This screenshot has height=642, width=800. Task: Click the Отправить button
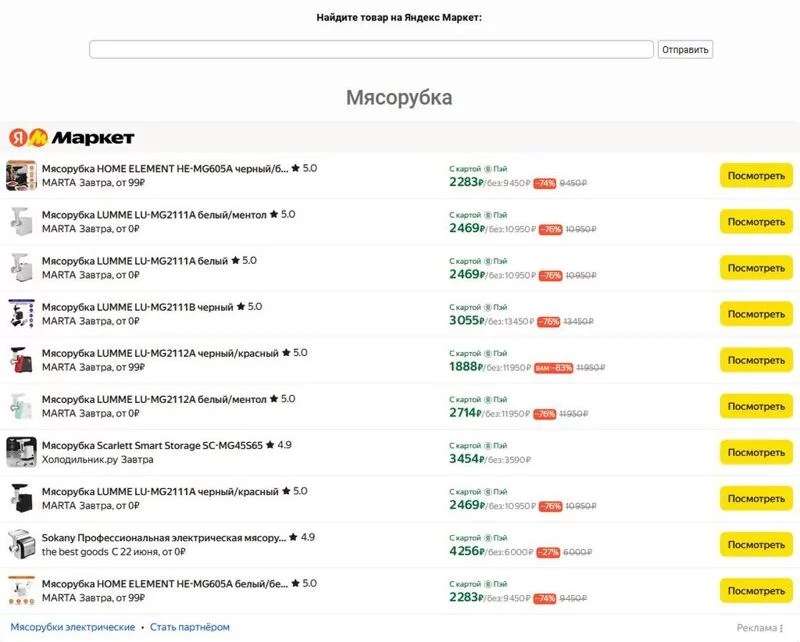tap(685, 50)
